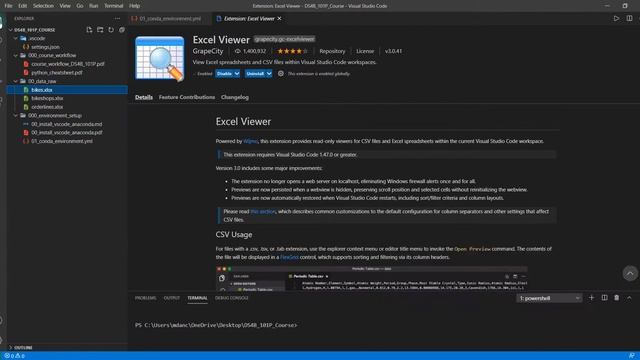Create a new file in the Explorer header
640x360 pixels.
(x=89, y=30)
